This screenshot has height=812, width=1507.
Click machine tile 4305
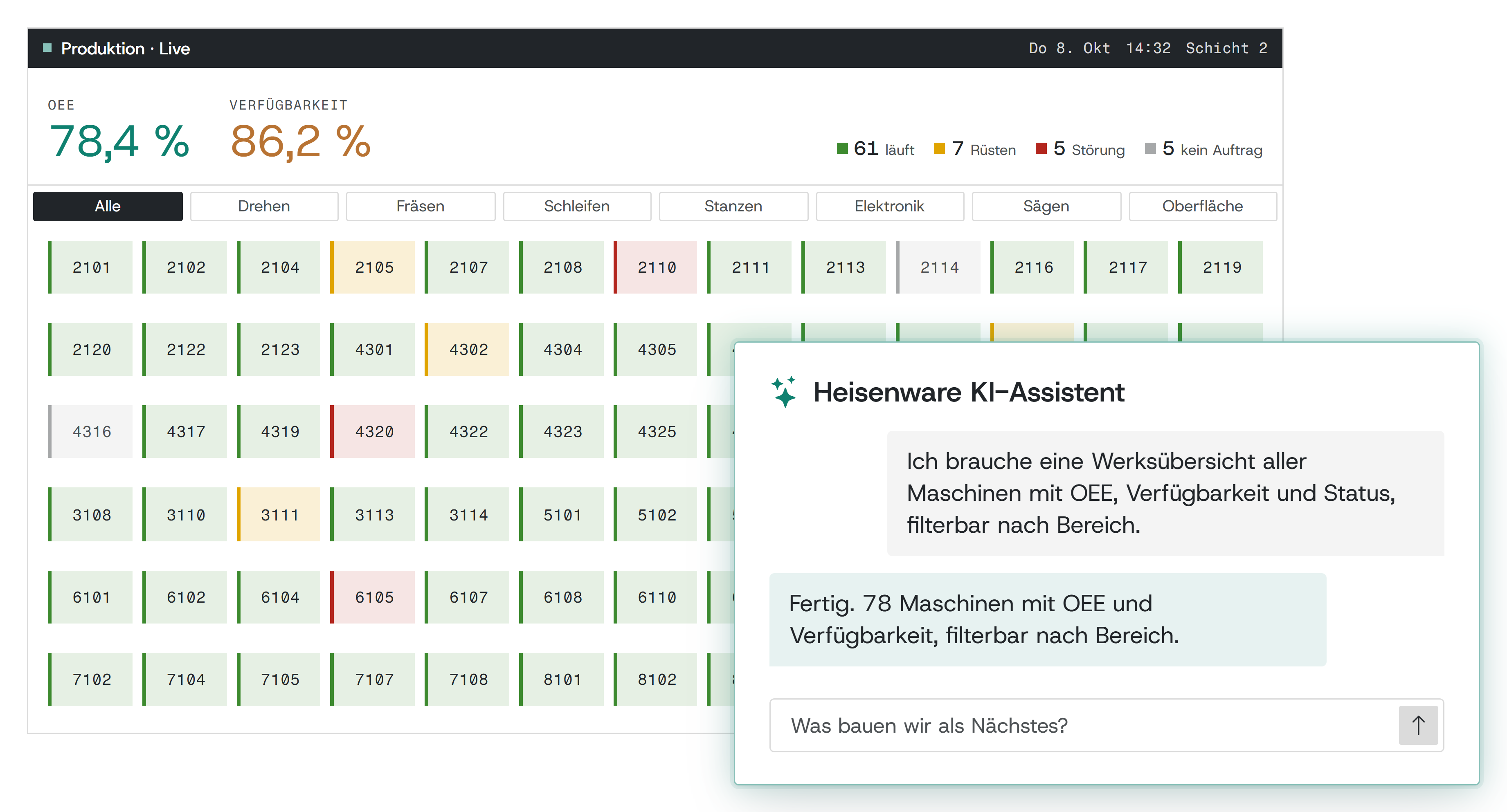click(x=655, y=350)
